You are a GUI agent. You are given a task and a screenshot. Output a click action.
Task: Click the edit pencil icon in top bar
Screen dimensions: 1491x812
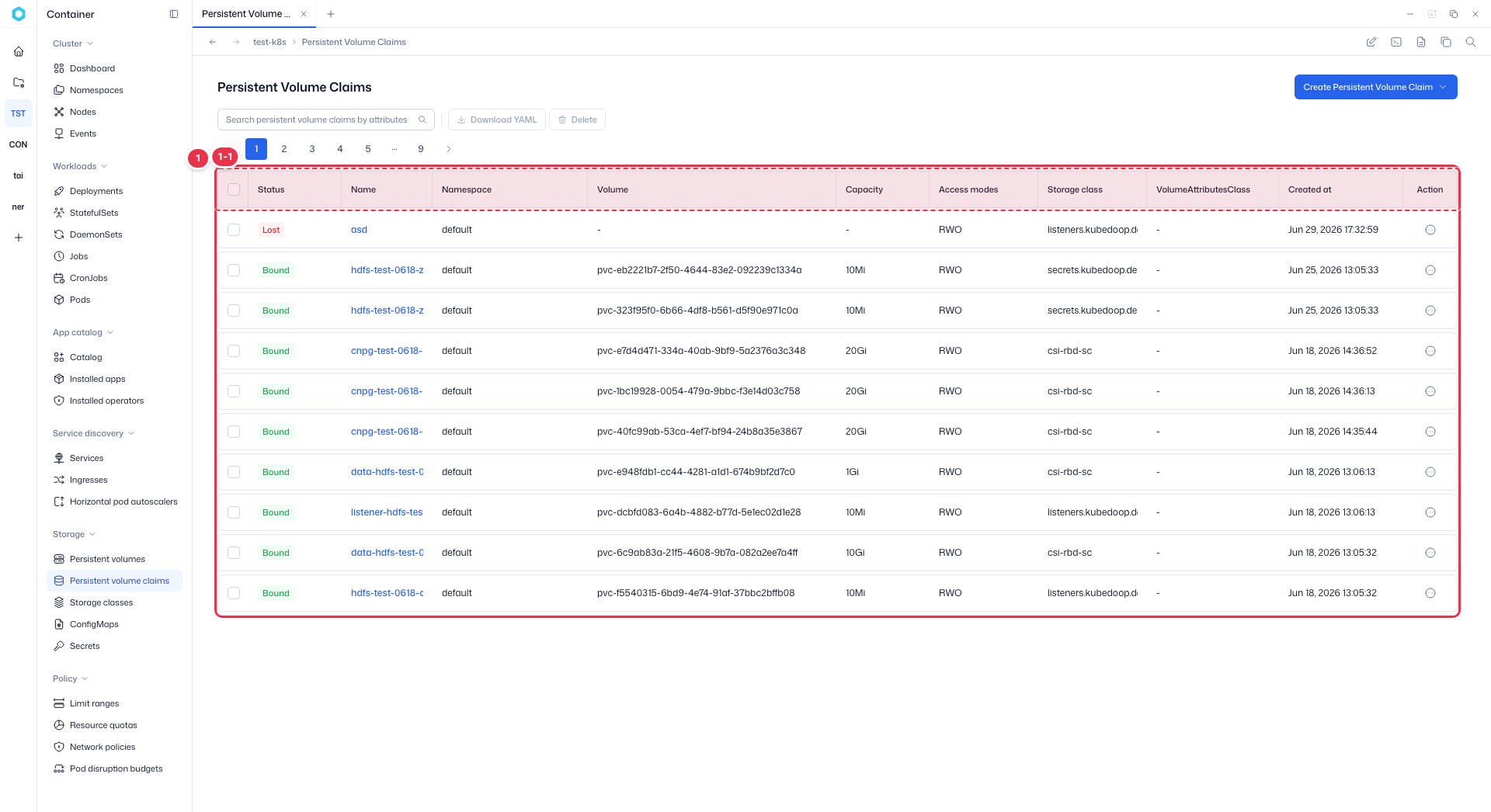1371,42
